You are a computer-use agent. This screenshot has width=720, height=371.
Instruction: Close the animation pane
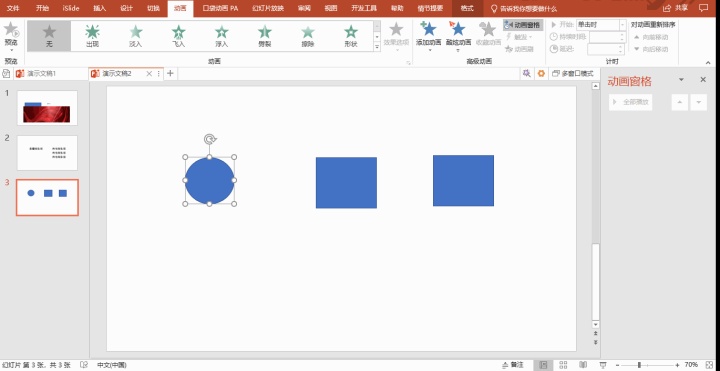703,79
